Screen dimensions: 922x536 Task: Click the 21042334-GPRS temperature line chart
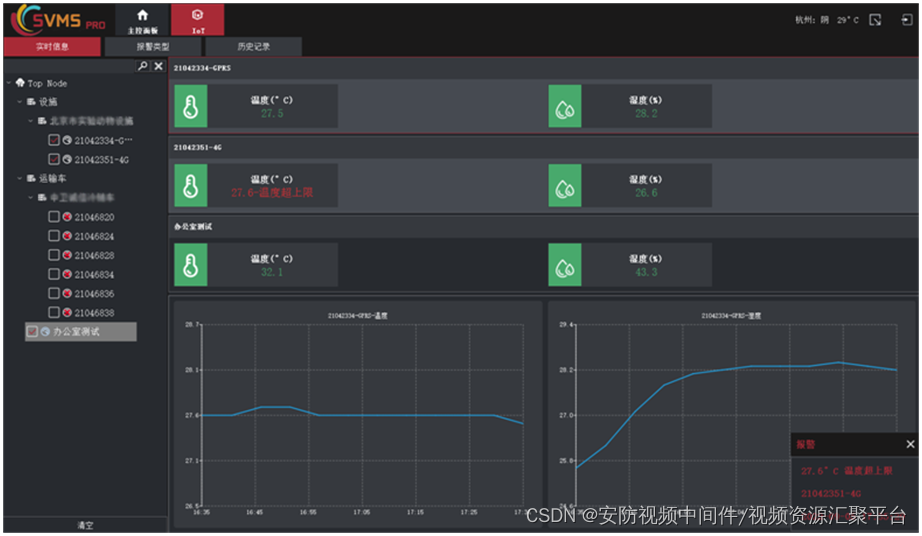point(357,414)
